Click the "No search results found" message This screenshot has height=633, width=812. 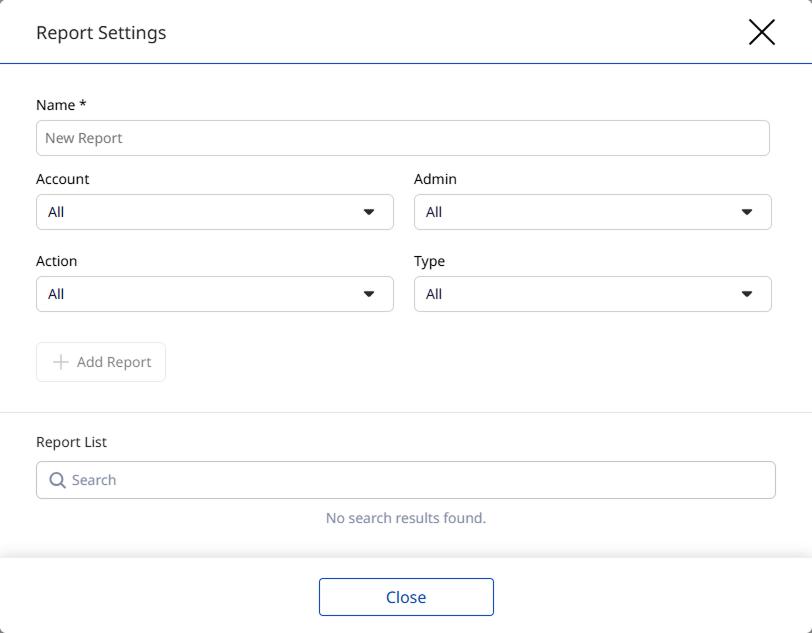pos(405,518)
